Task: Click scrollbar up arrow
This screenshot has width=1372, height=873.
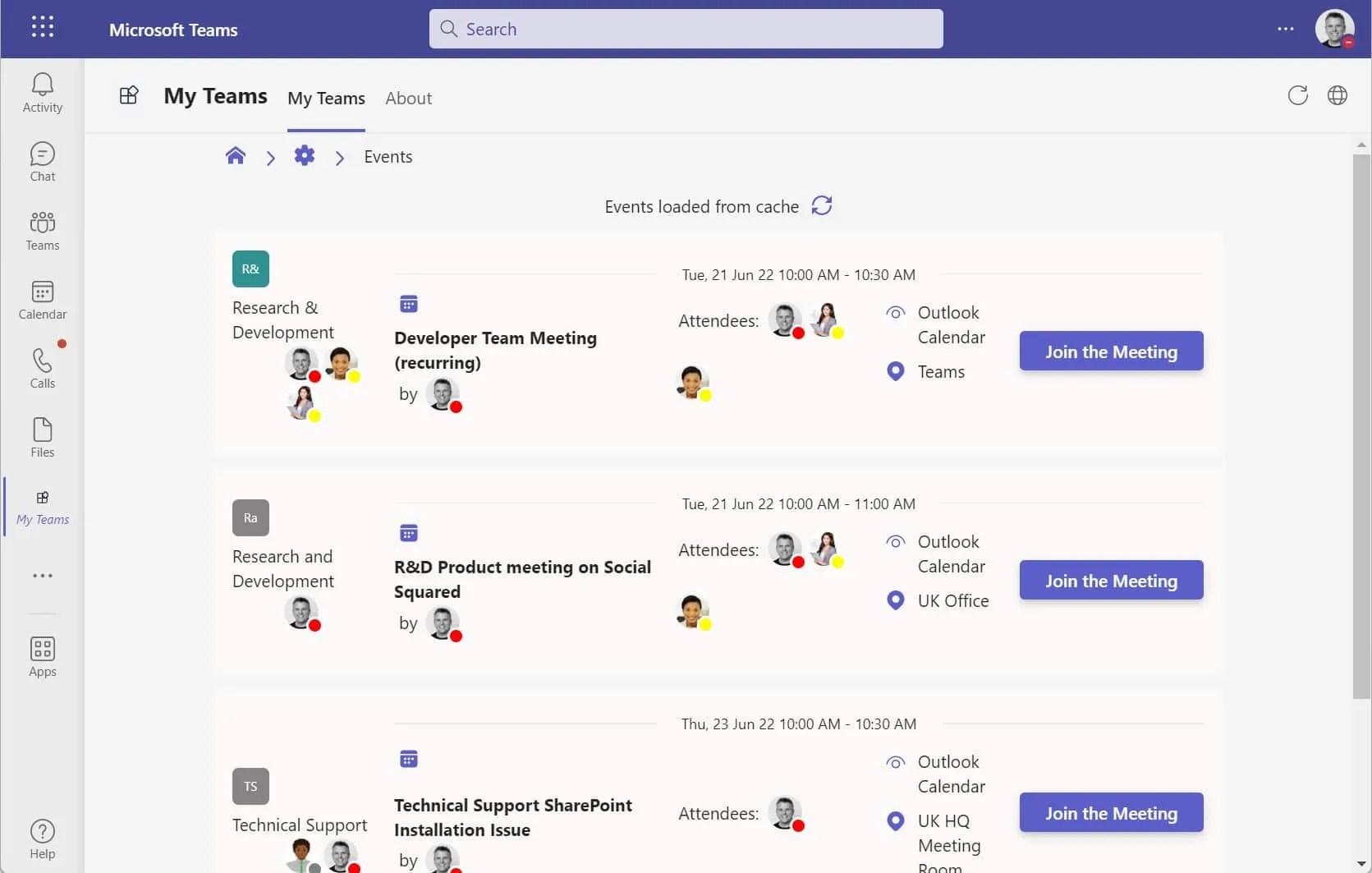Action: pos(1361,145)
